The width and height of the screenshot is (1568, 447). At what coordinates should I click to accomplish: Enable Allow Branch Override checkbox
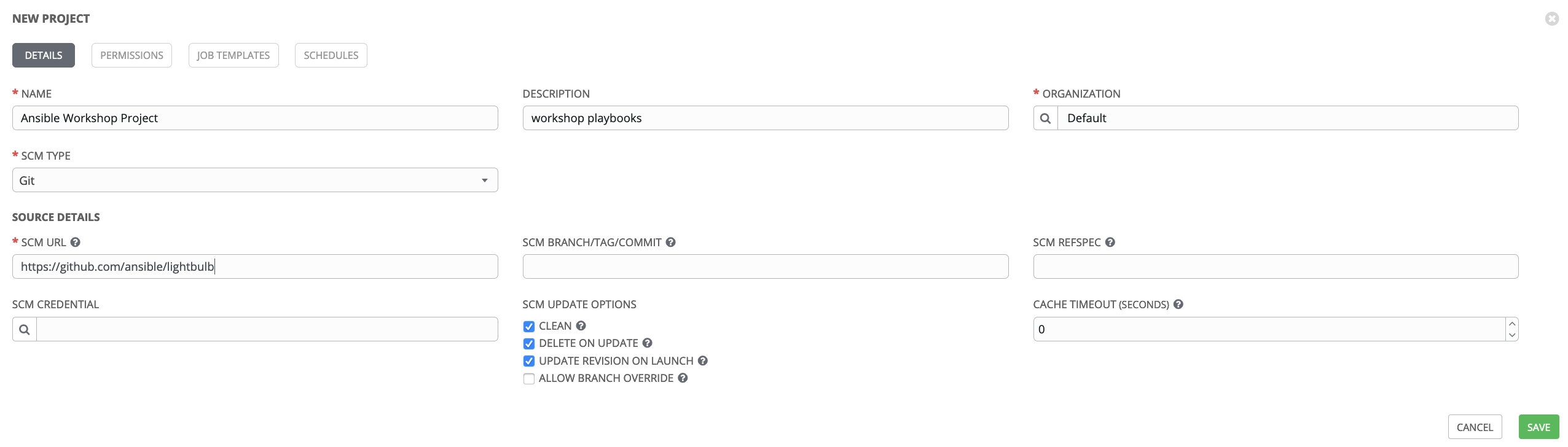point(529,379)
